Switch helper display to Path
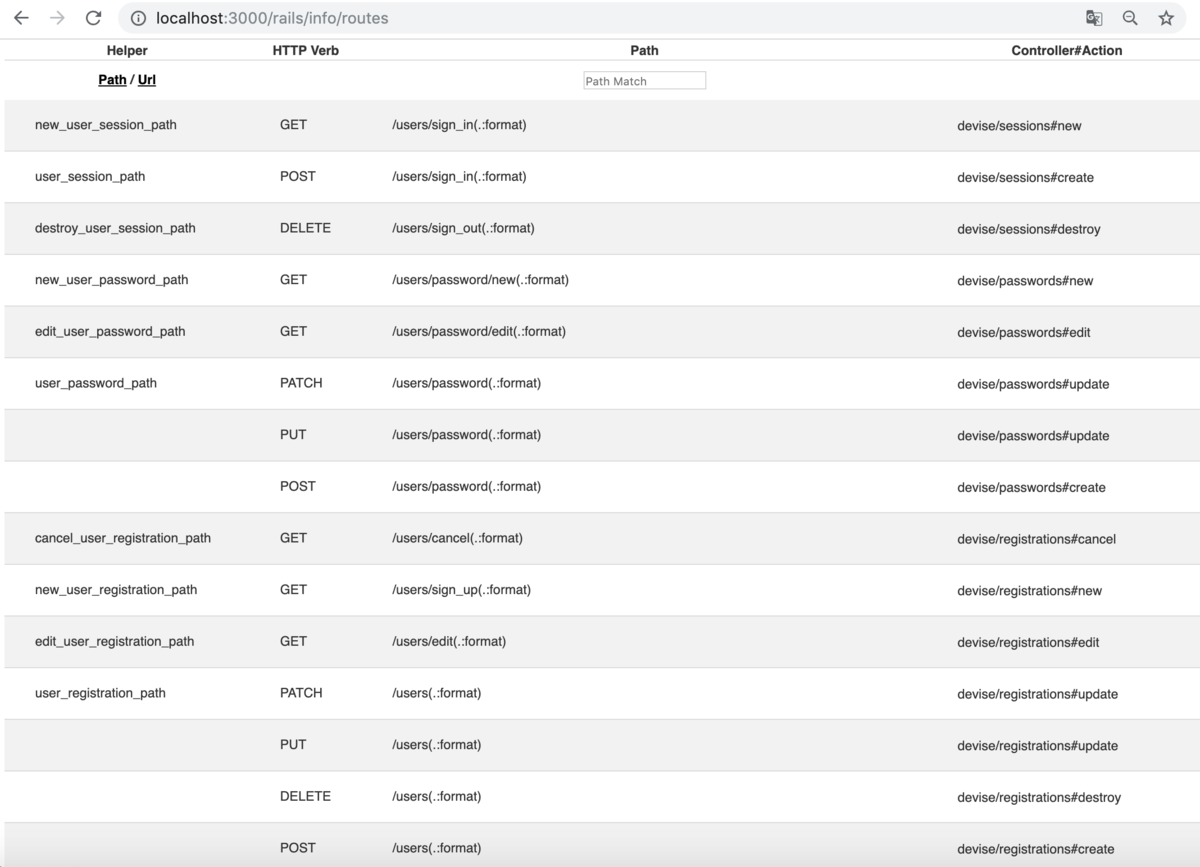Screen dimensions: 1200x867 tap(112, 80)
